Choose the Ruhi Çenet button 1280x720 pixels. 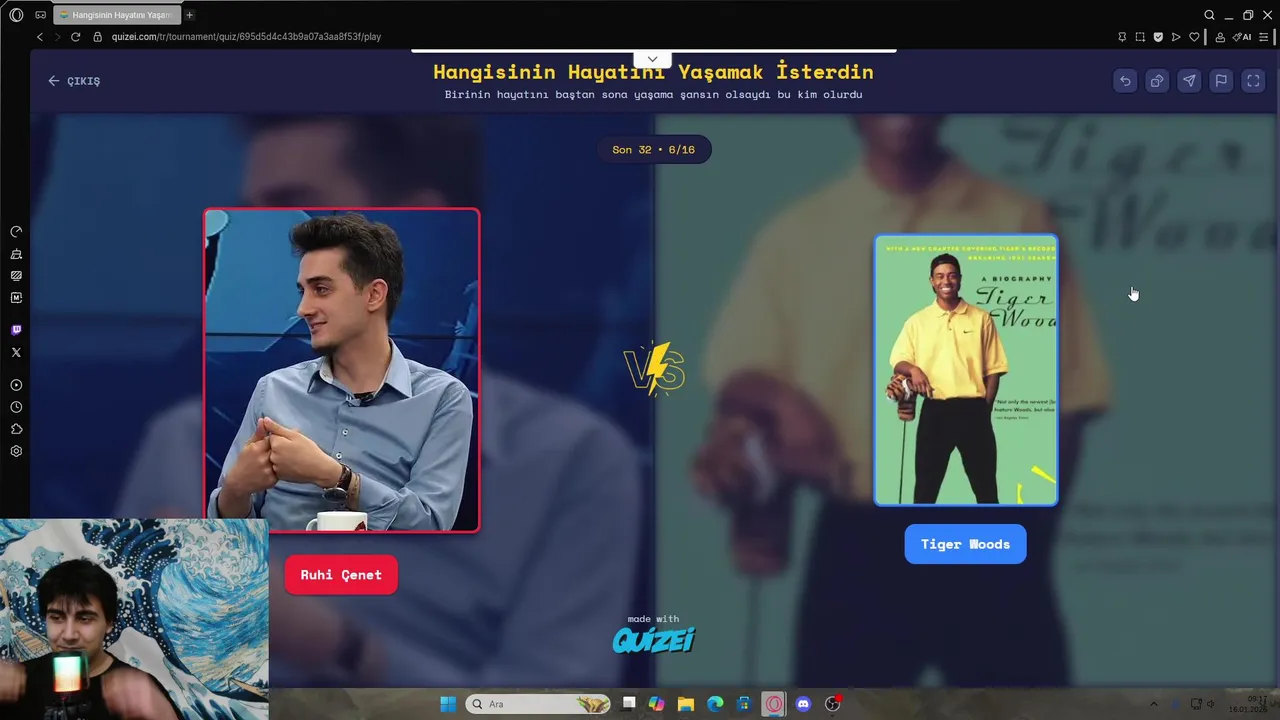tap(341, 575)
